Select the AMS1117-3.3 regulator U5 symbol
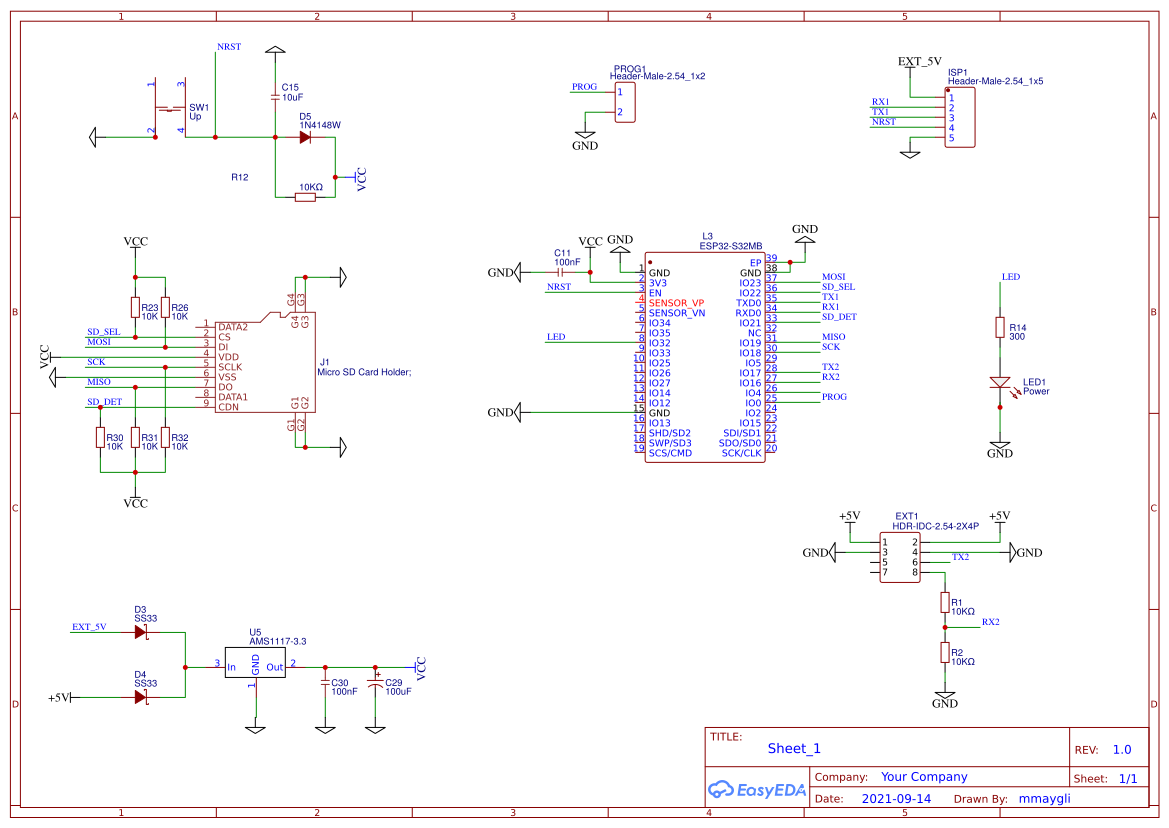 pos(254,665)
